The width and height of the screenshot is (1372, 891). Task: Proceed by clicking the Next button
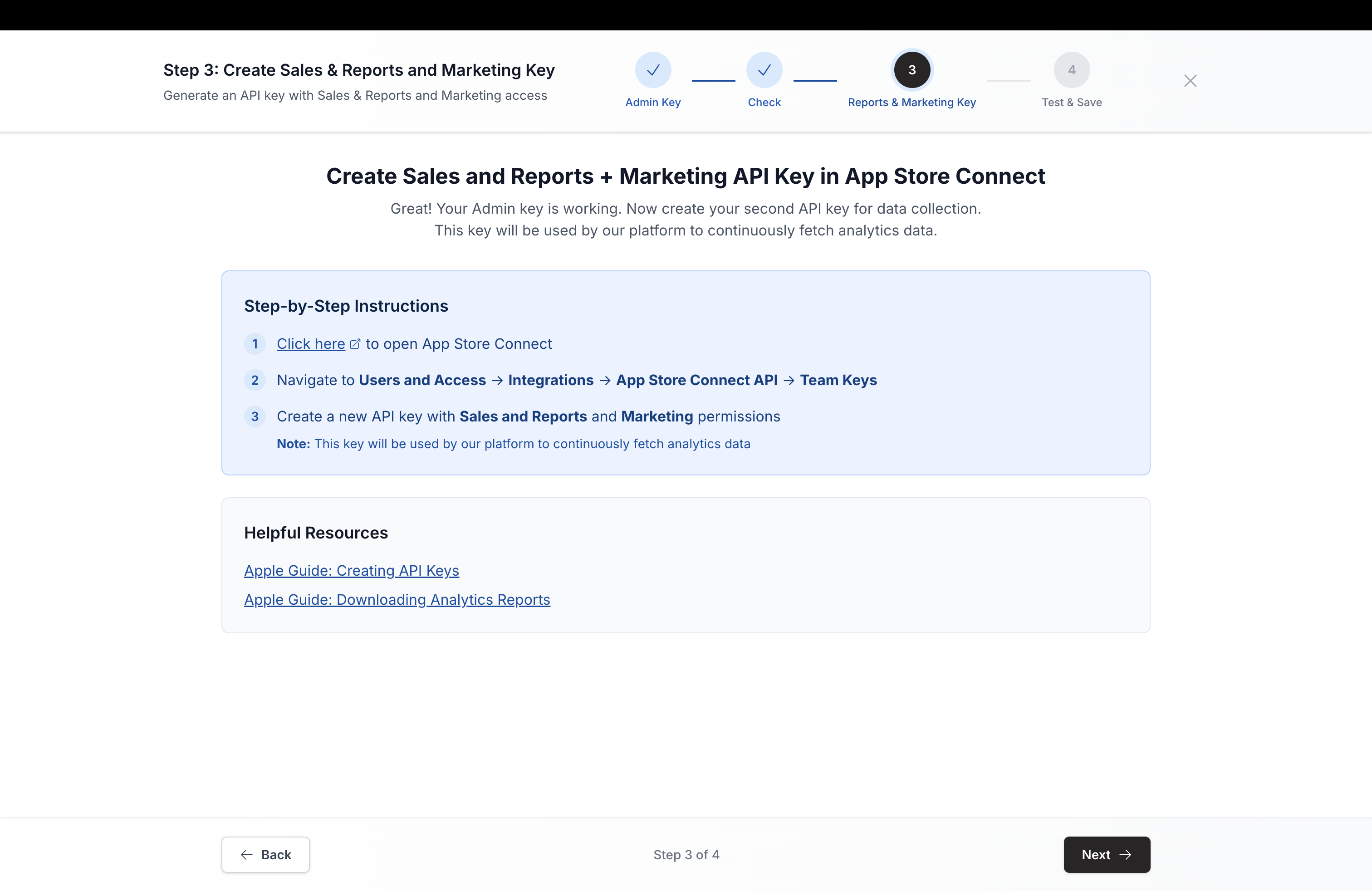point(1106,855)
